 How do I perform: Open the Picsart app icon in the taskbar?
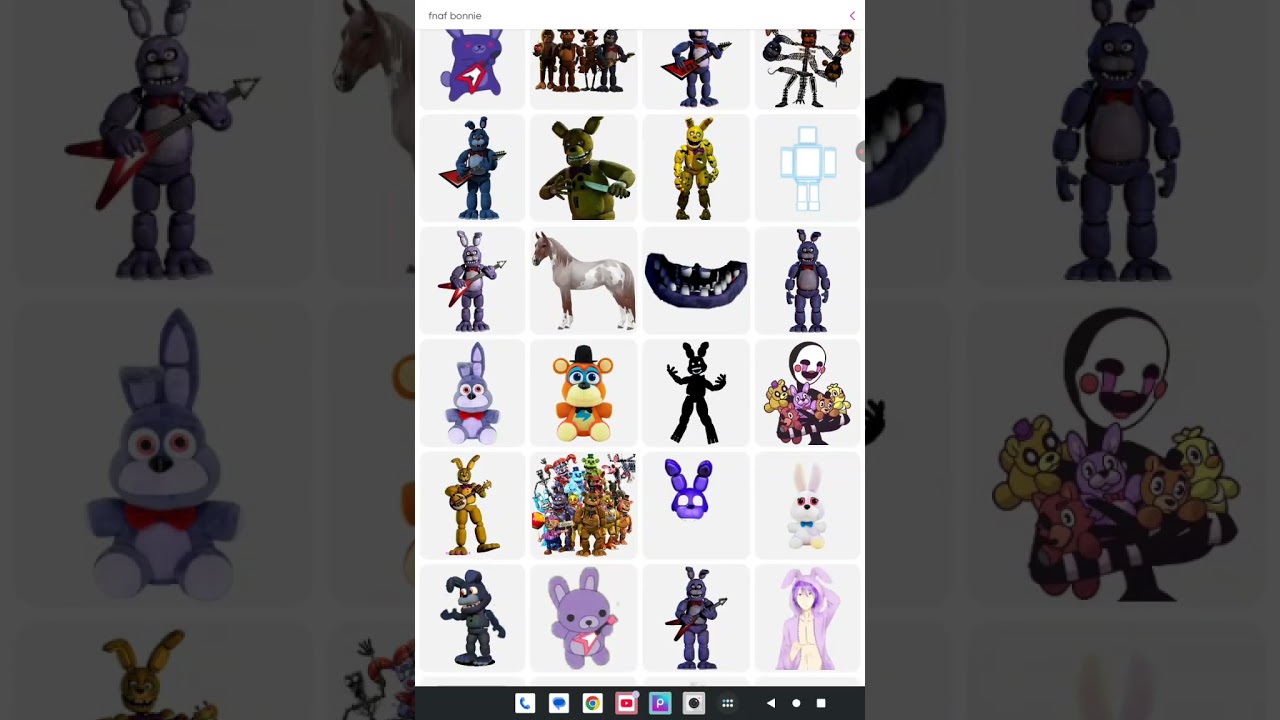(x=660, y=703)
